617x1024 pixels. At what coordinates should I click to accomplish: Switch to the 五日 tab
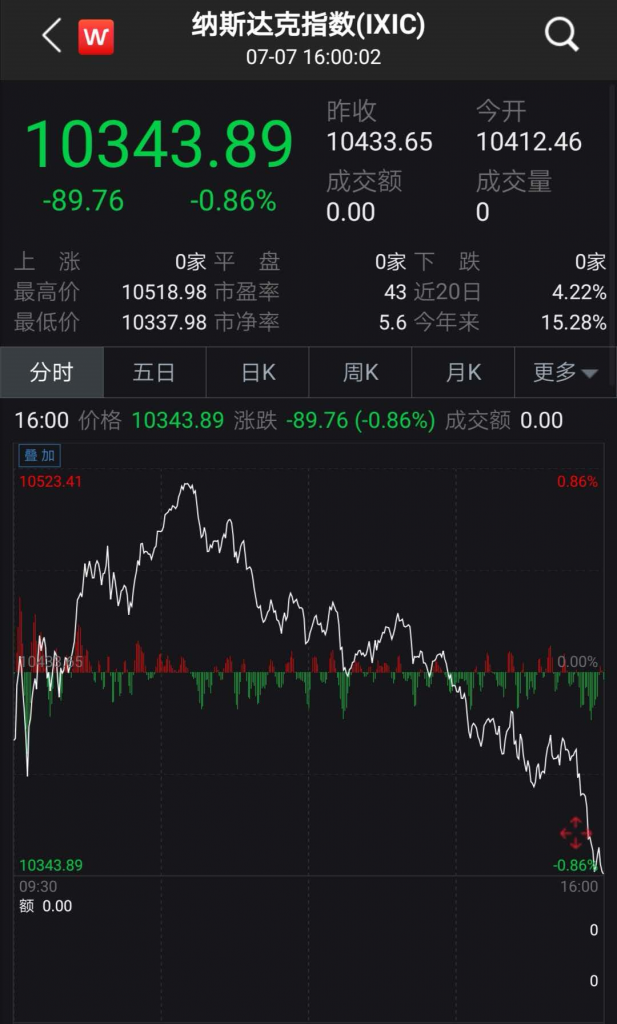tap(154, 372)
